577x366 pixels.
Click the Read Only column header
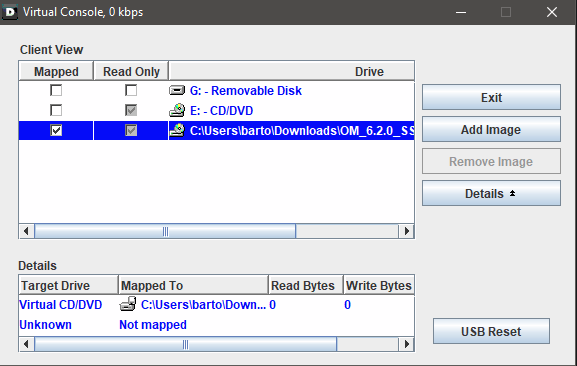[x=131, y=71]
